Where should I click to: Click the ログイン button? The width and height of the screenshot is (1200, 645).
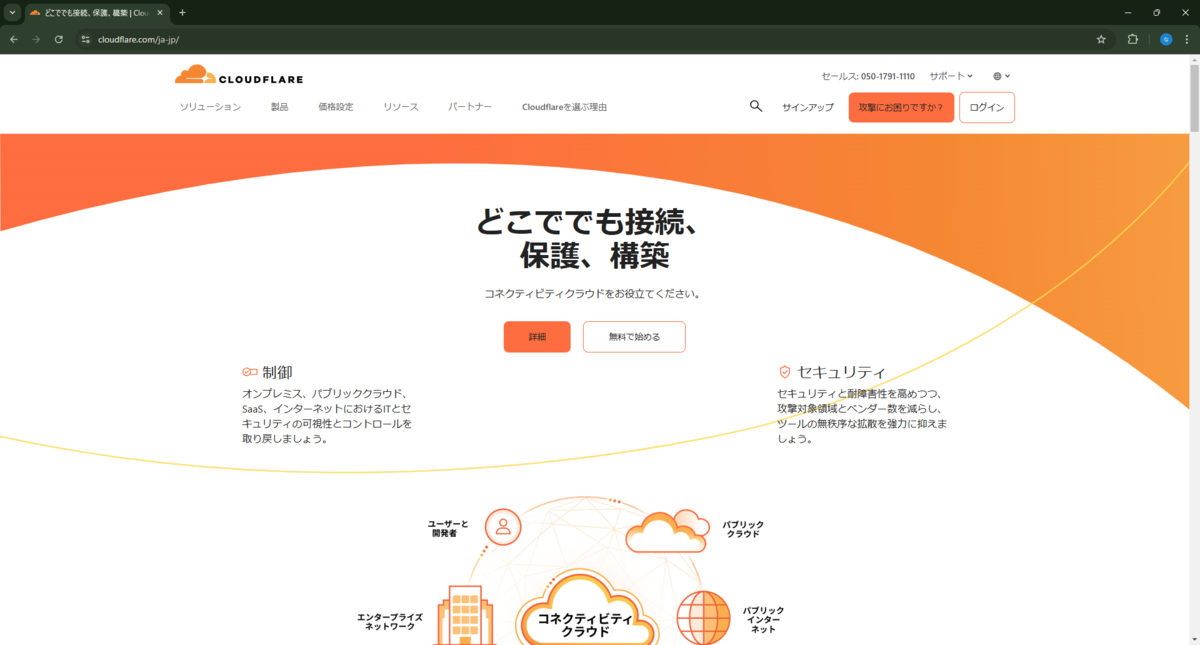[x=987, y=107]
